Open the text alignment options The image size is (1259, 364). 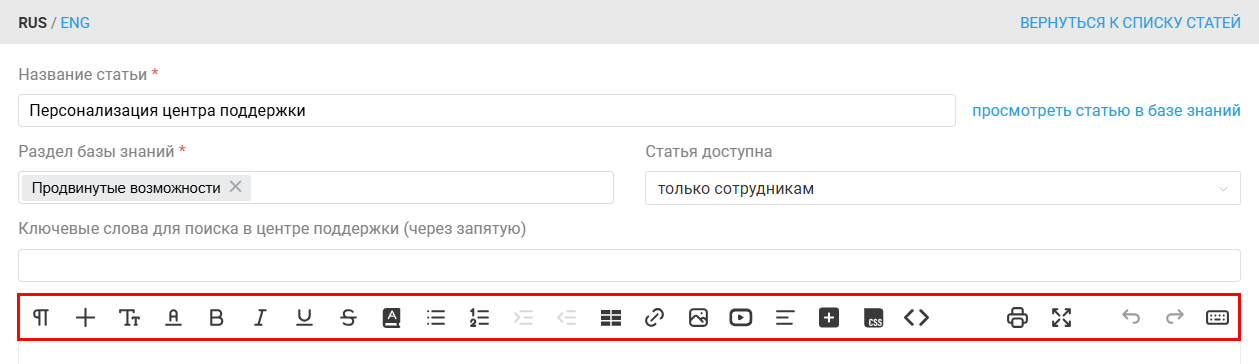click(x=785, y=318)
